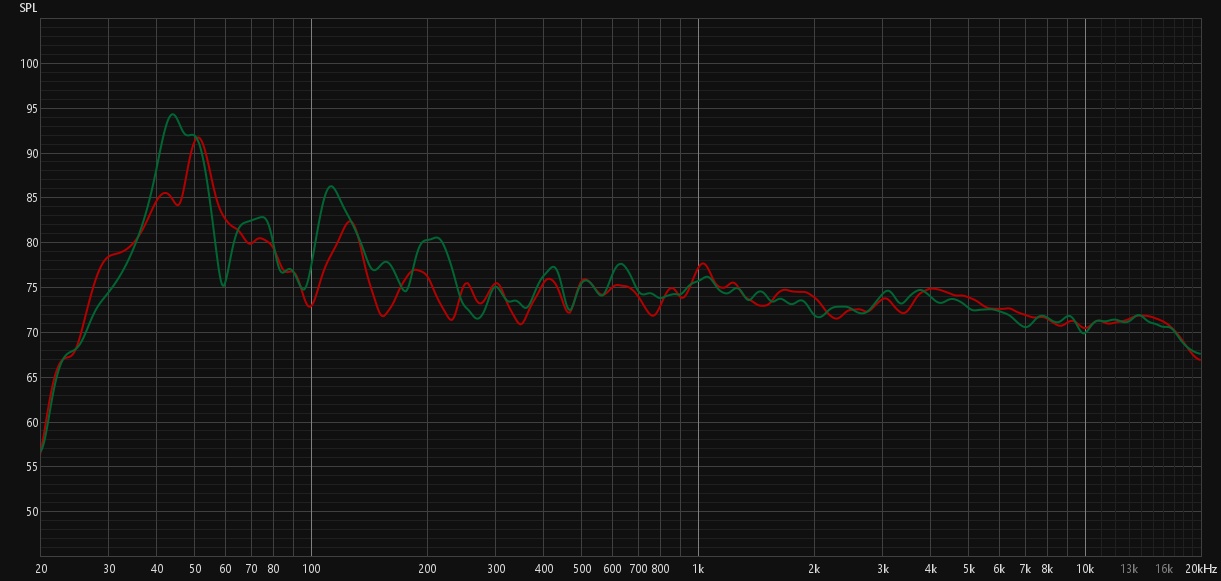Click the 60 value on SPL axis
Image resolution: width=1221 pixels, height=581 pixels.
pyautogui.click(x=31, y=423)
